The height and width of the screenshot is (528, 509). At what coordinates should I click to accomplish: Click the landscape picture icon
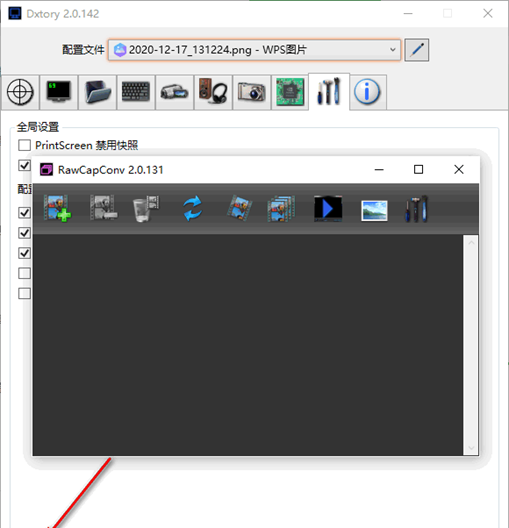(374, 211)
